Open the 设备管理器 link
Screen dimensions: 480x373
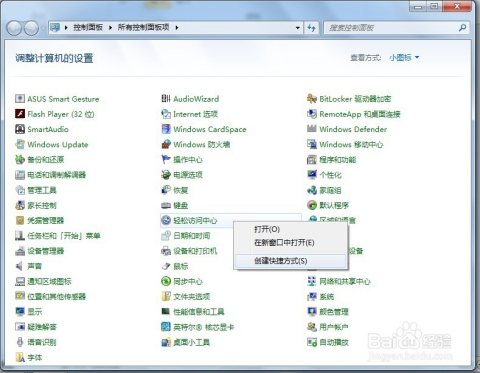click(x=45, y=251)
